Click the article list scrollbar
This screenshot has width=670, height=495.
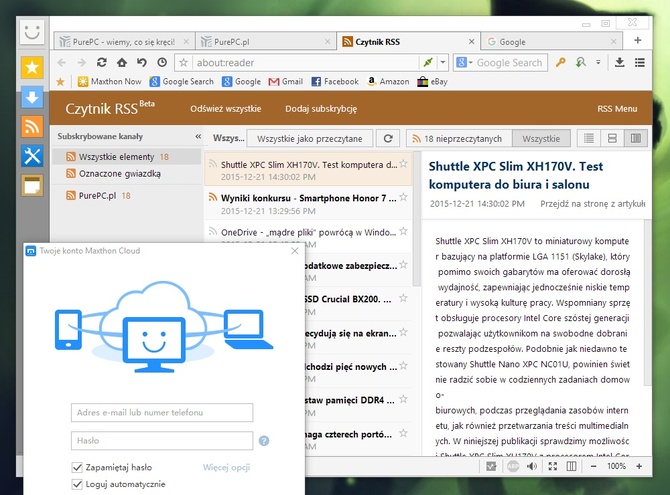(417, 219)
